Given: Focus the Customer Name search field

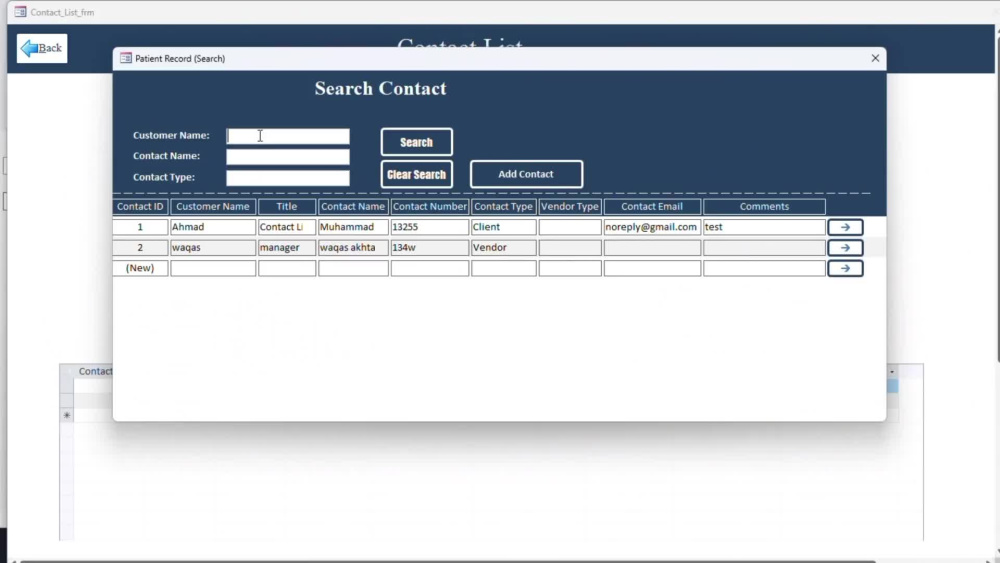Looking at the screenshot, I should pyautogui.click(x=288, y=136).
